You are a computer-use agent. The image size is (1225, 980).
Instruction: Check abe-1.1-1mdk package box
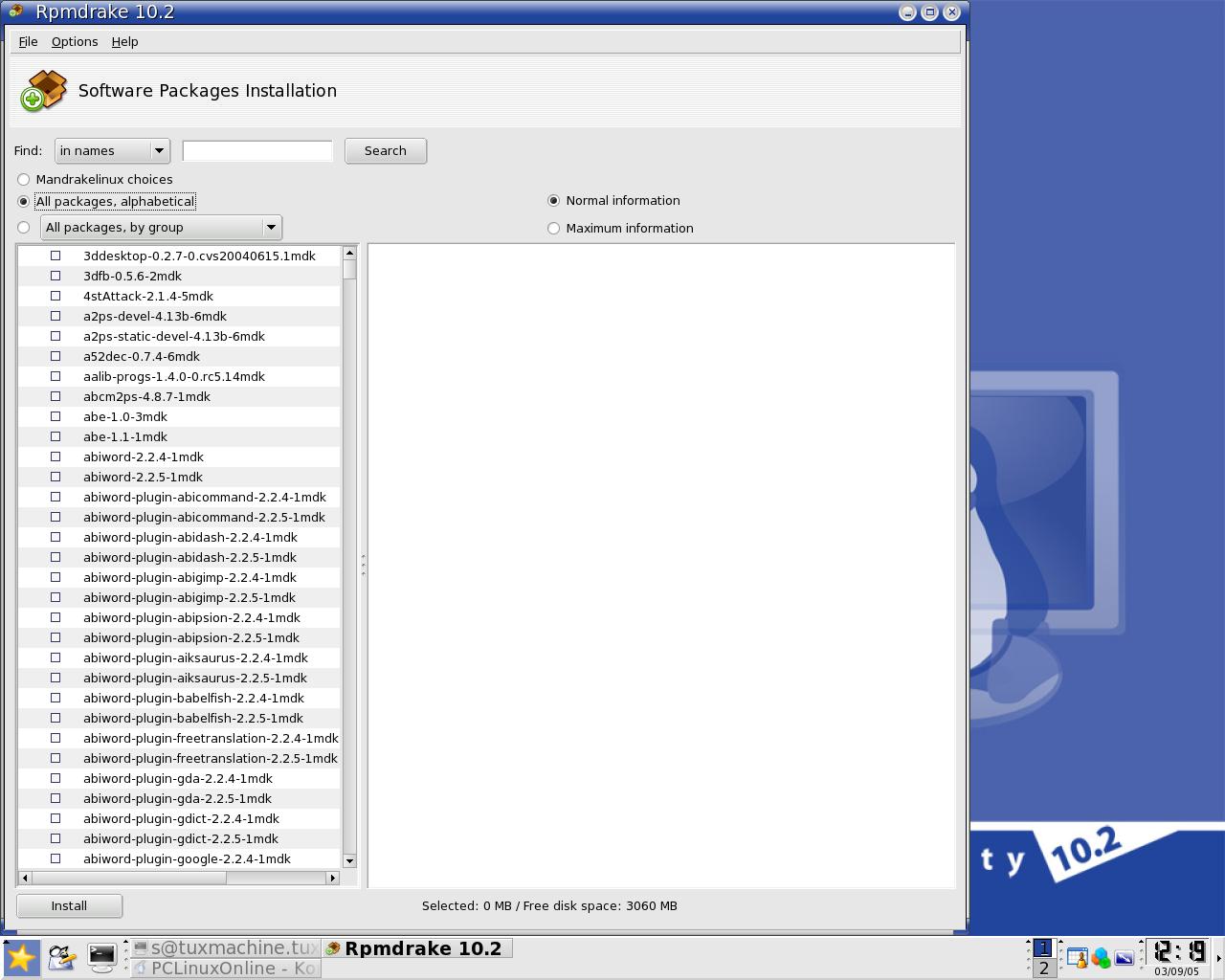(56, 436)
